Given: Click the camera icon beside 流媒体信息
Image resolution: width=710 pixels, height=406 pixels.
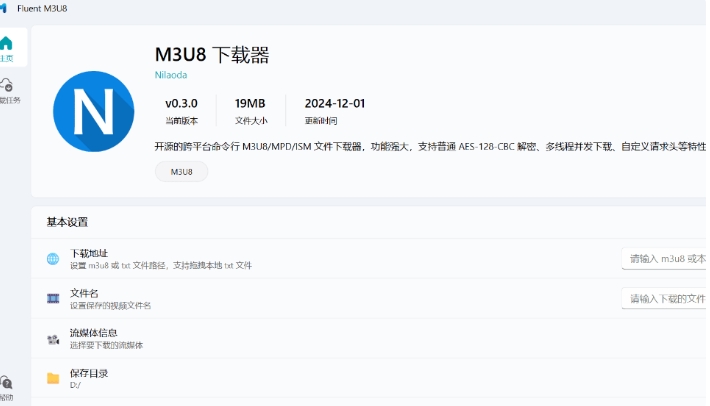Looking at the screenshot, I should click(x=53, y=339).
